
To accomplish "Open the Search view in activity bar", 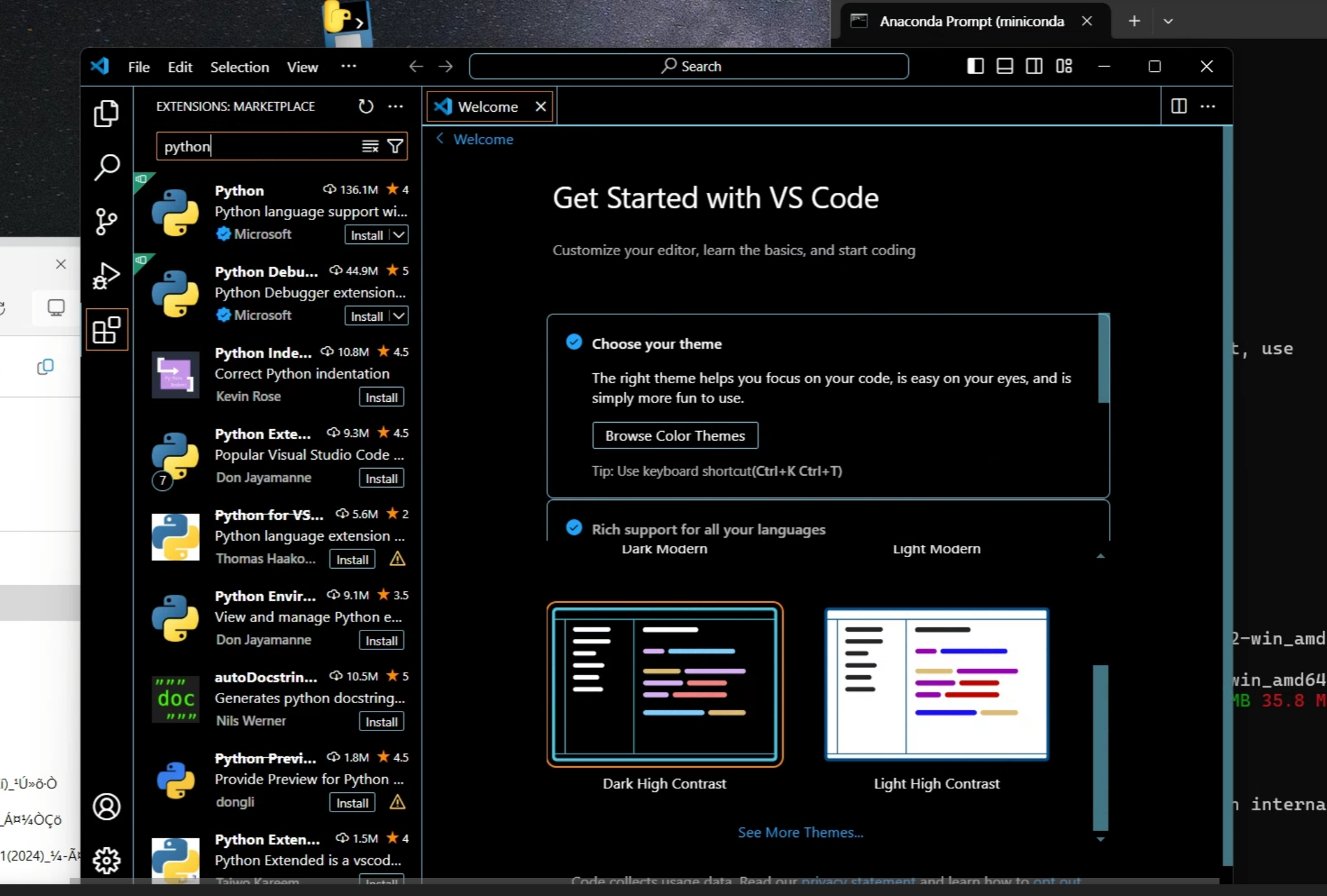I will (107, 167).
